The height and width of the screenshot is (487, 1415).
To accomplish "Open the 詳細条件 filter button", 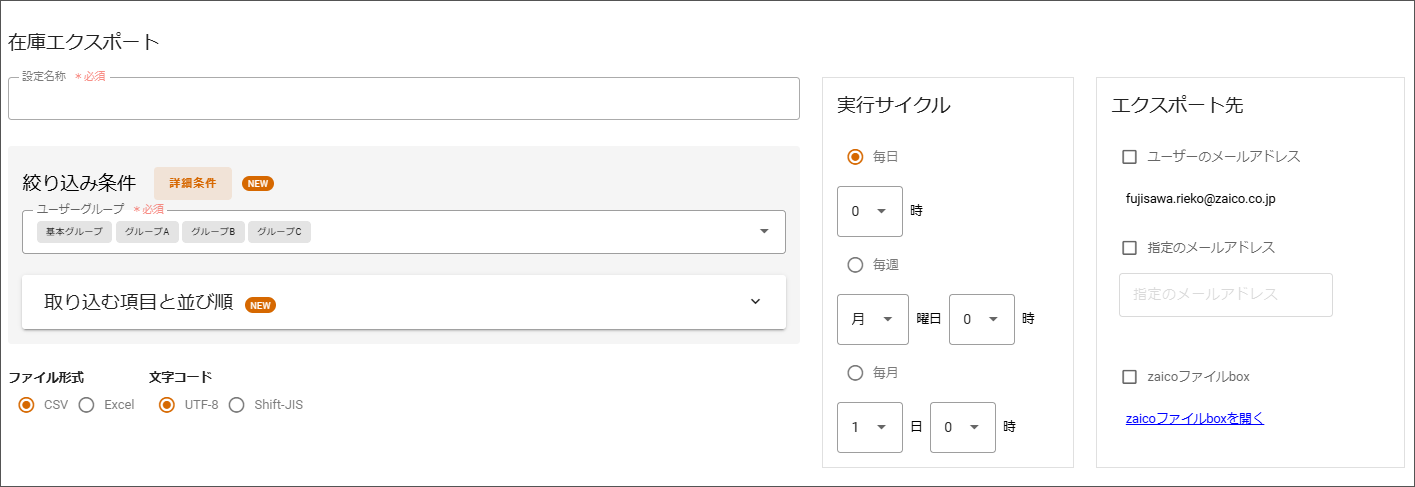I will pos(193,183).
